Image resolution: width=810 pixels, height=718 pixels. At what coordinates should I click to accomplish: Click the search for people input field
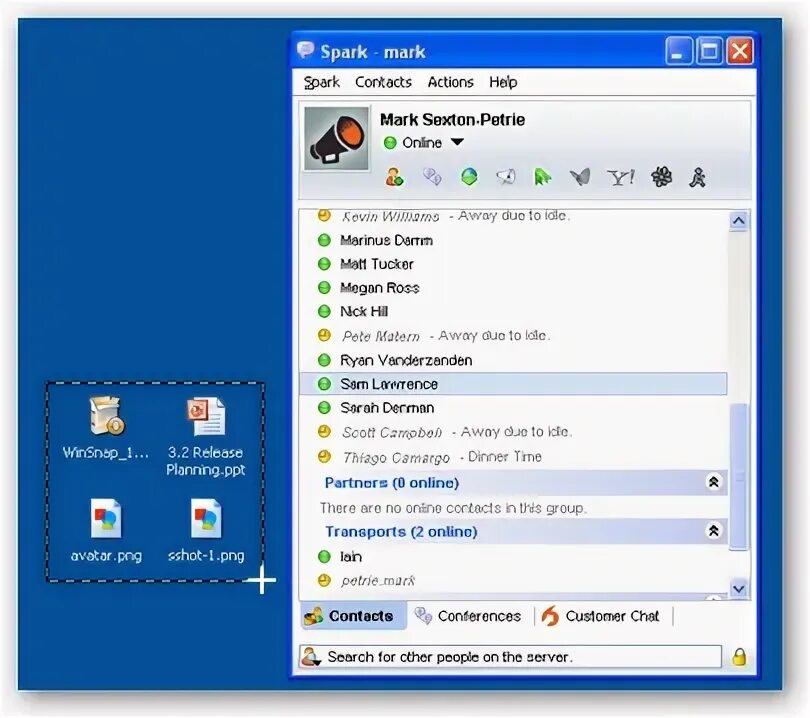tap(510, 657)
